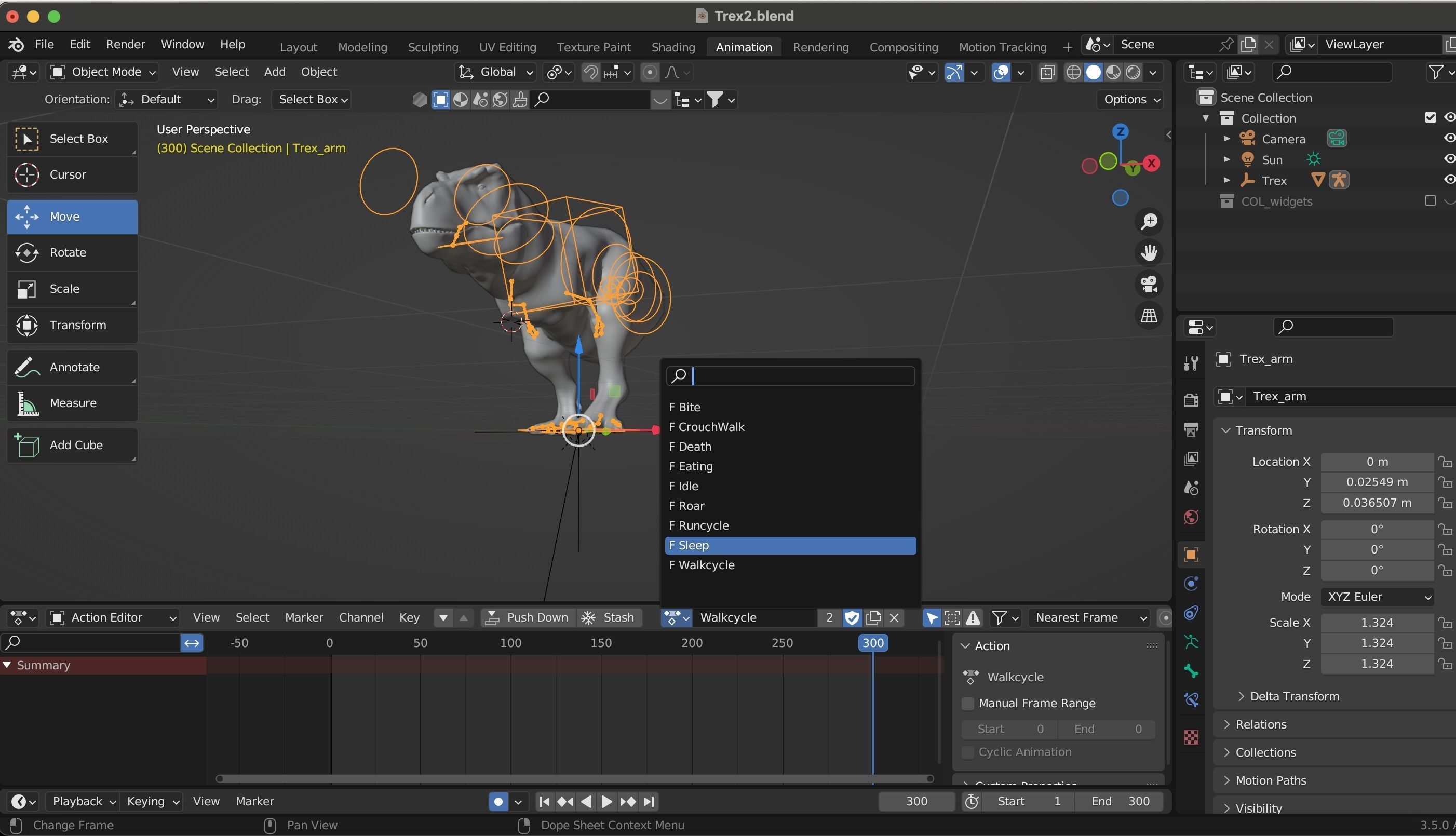Unlink the Walkcycle action with X
1456x836 pixels.
[x=894, y=618]
